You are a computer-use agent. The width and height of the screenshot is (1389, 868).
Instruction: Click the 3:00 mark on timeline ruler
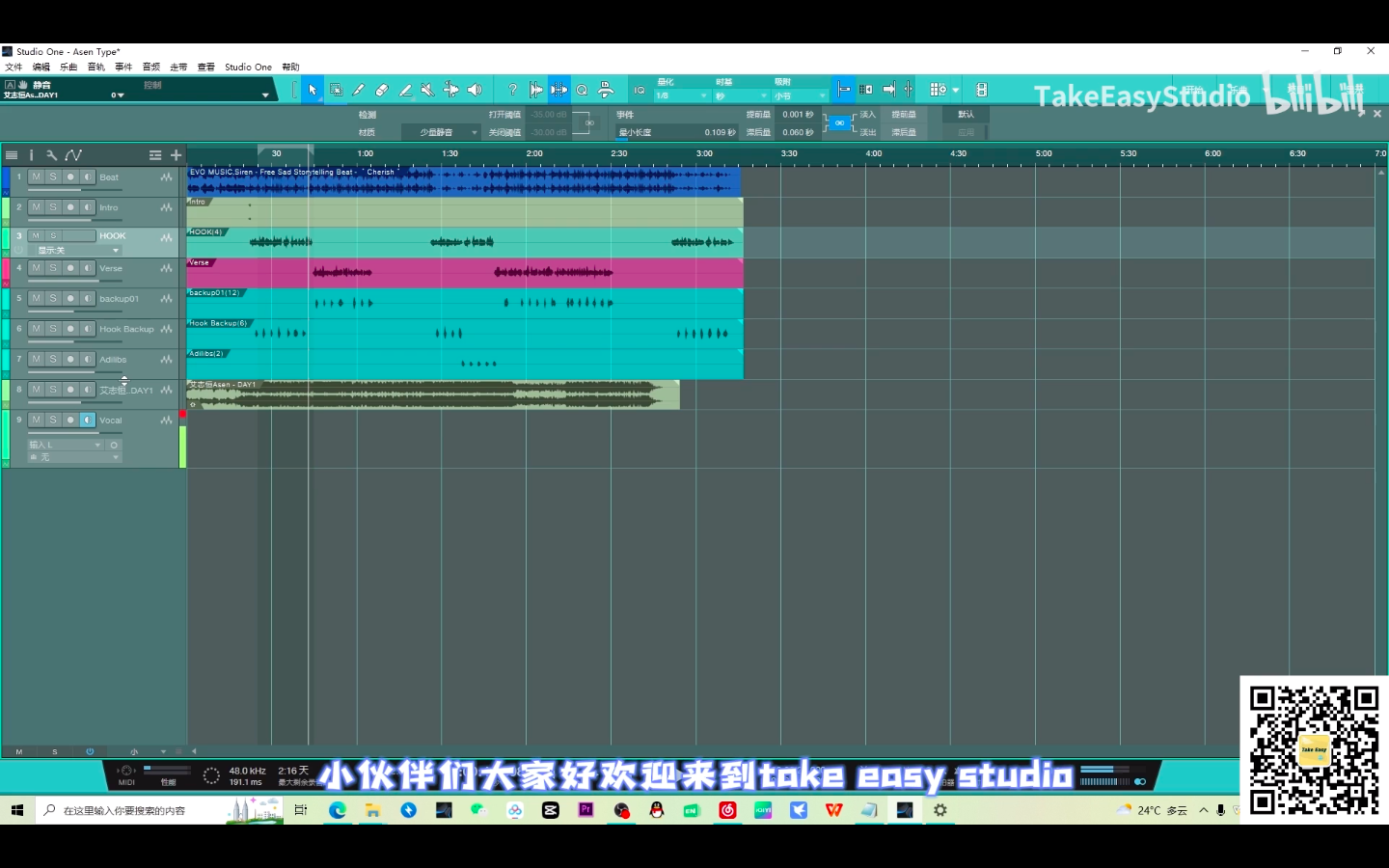tap(705, 153)
